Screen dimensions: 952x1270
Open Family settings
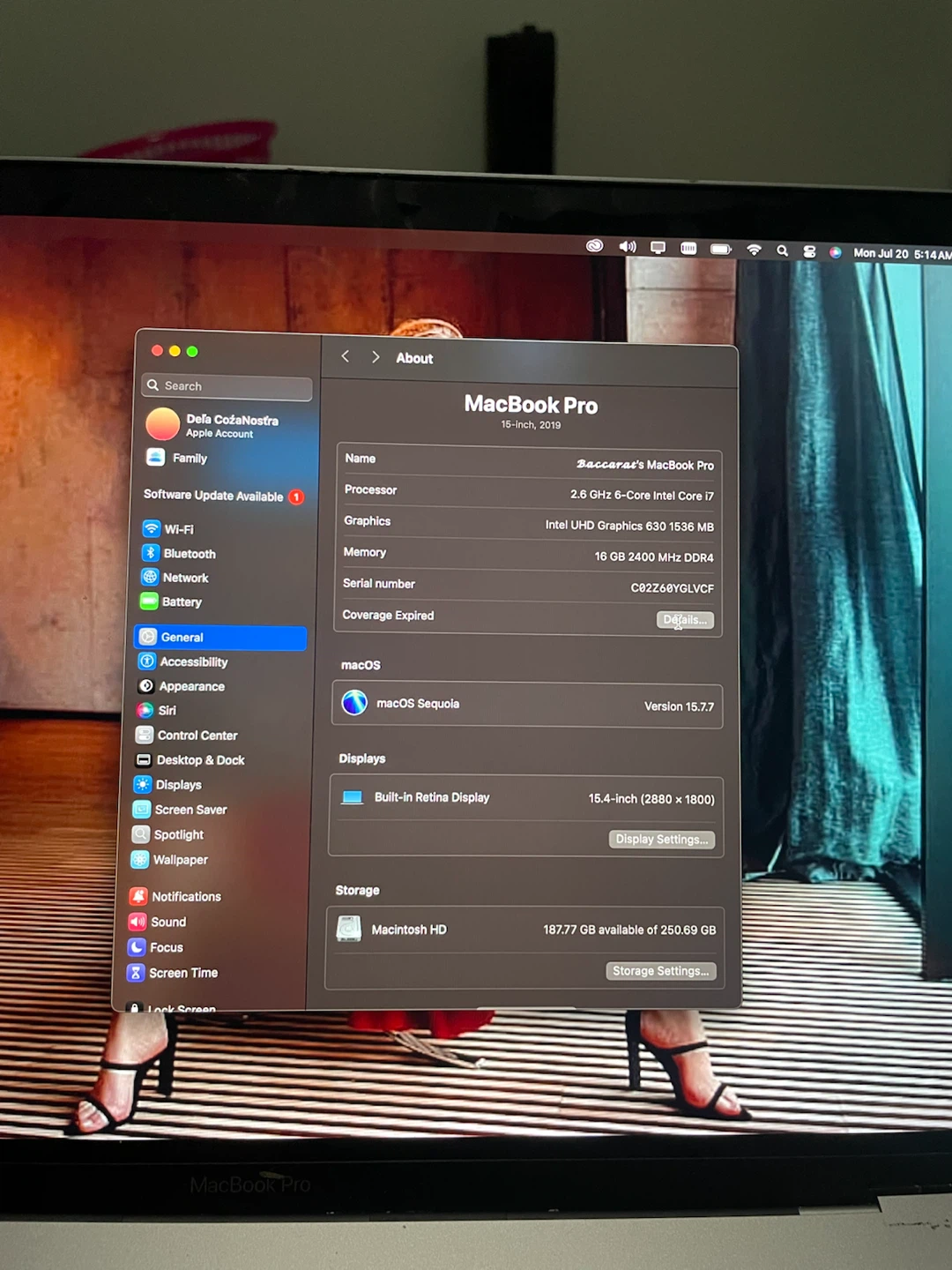[x=177, y=458]
